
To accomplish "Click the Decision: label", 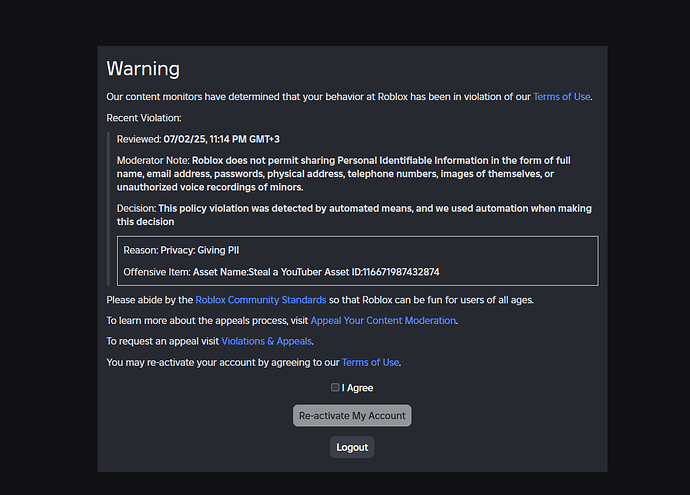I will [x=136, y=209].
